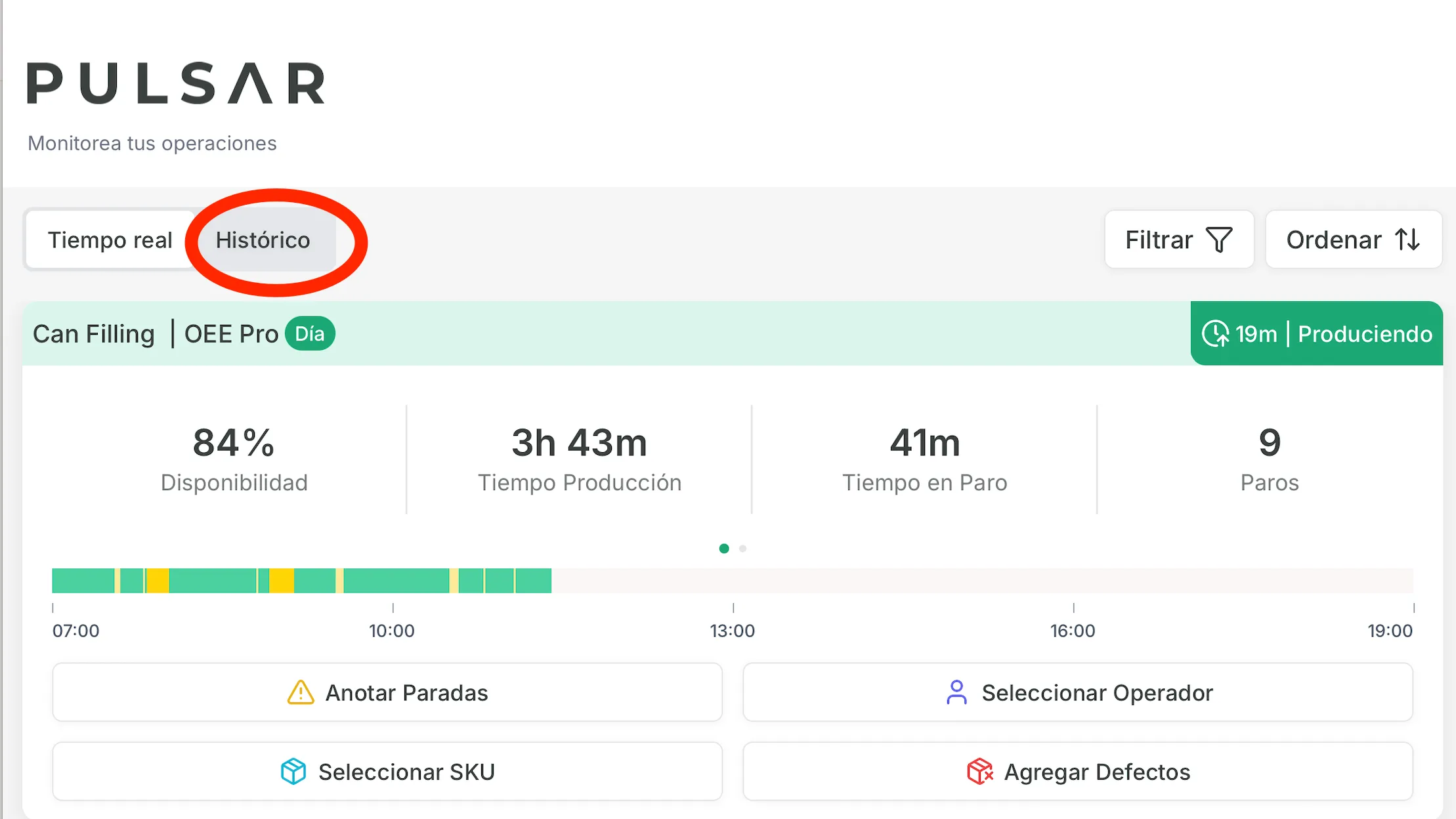Click the 41m Tiempo en Paro metric
Image resolution: width=1456 pixels, height=819 pixels.
(x=924, y=459)
